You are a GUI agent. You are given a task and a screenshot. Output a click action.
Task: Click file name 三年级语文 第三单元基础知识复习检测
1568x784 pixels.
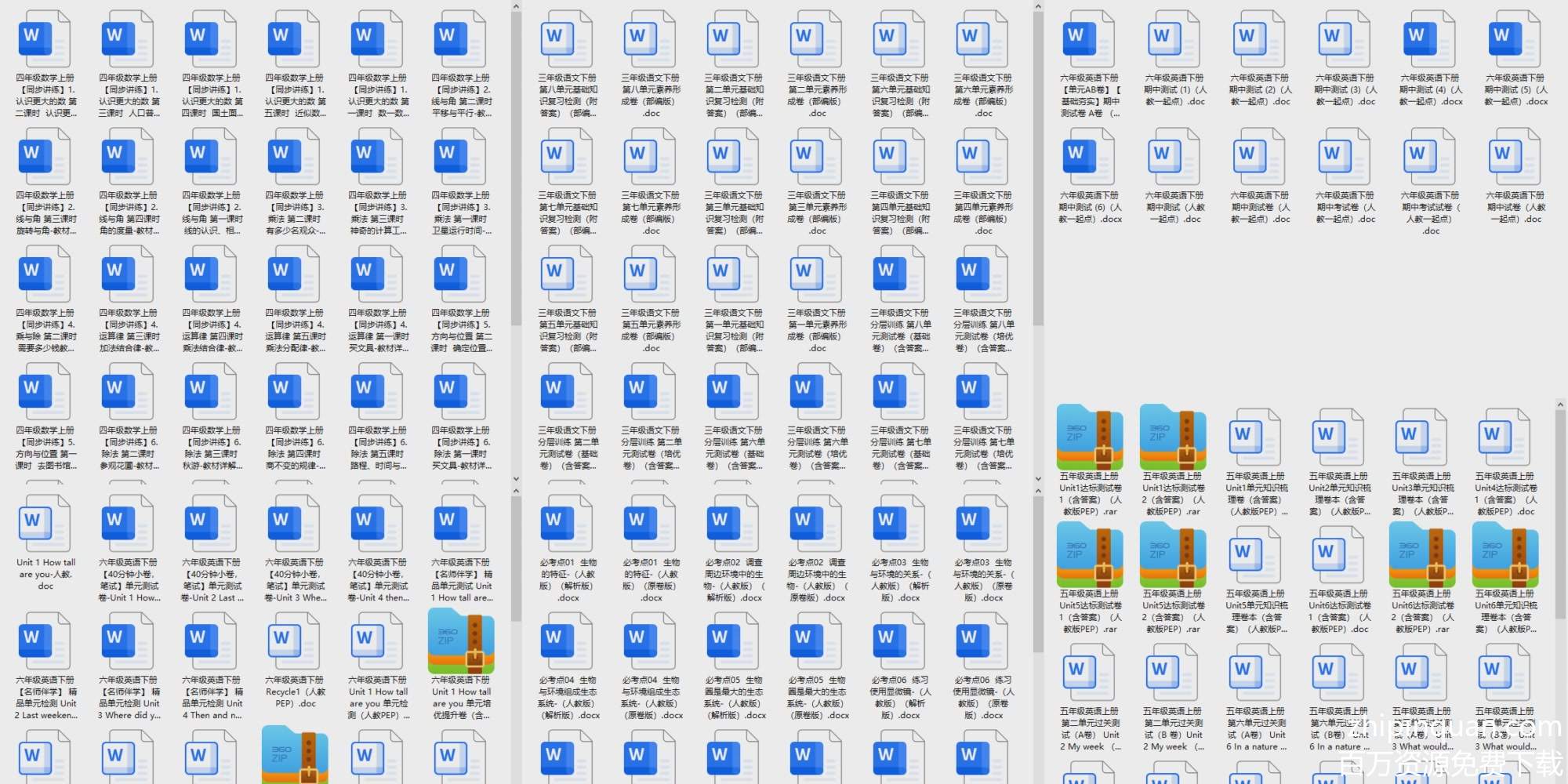[x=734, y=213]
